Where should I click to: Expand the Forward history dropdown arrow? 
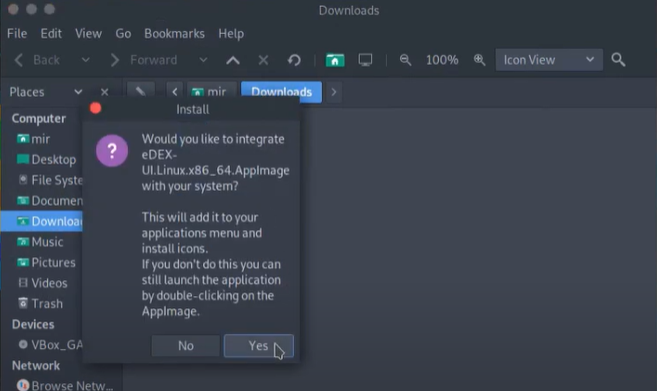(x=203, y=60)
